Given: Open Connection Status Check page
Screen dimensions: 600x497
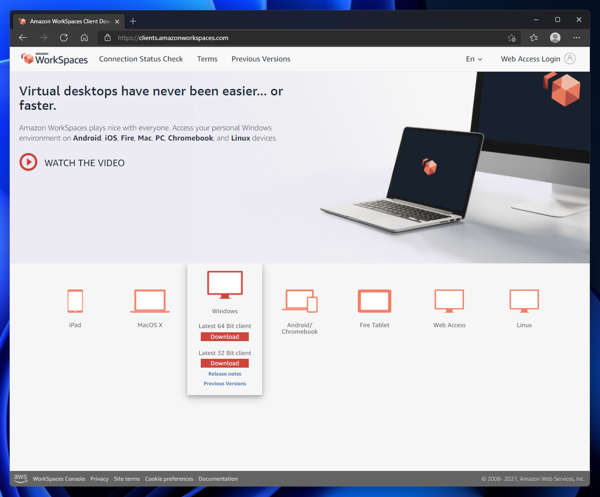Looking at the screenshot, I should (x=141, y=59).
